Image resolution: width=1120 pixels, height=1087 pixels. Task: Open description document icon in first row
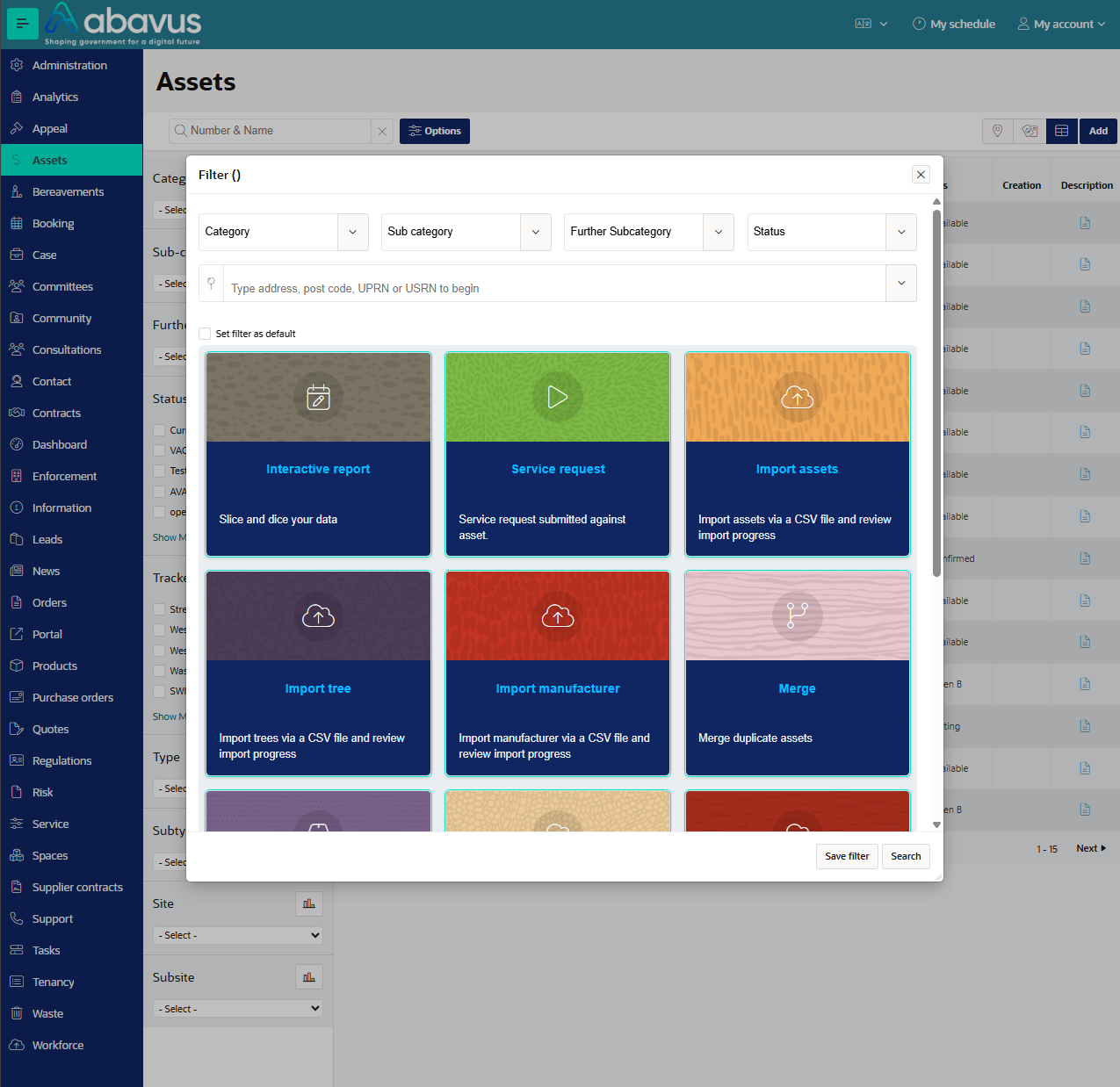(1086, 223)
